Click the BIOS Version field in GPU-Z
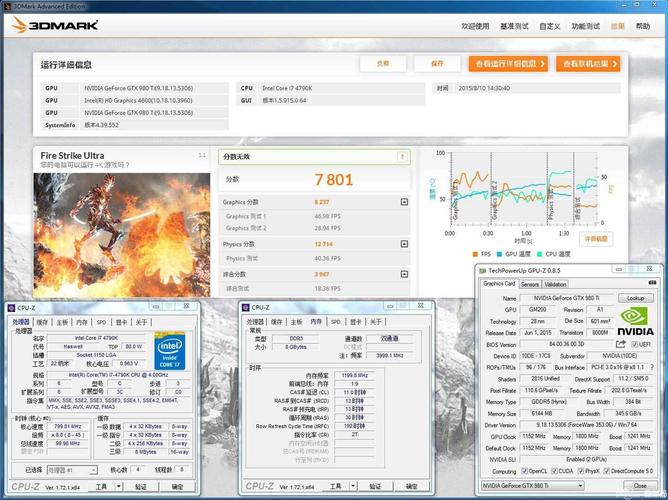This screenshot has width=668, height=500. 566,344
